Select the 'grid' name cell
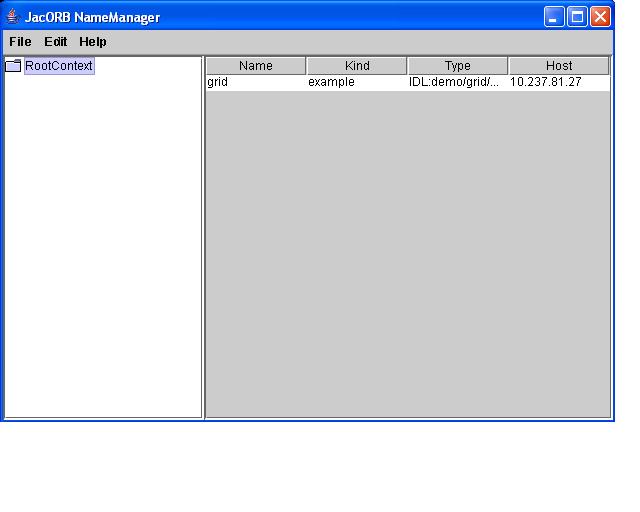This screenshot has width=640, height=512. (256, 82)
